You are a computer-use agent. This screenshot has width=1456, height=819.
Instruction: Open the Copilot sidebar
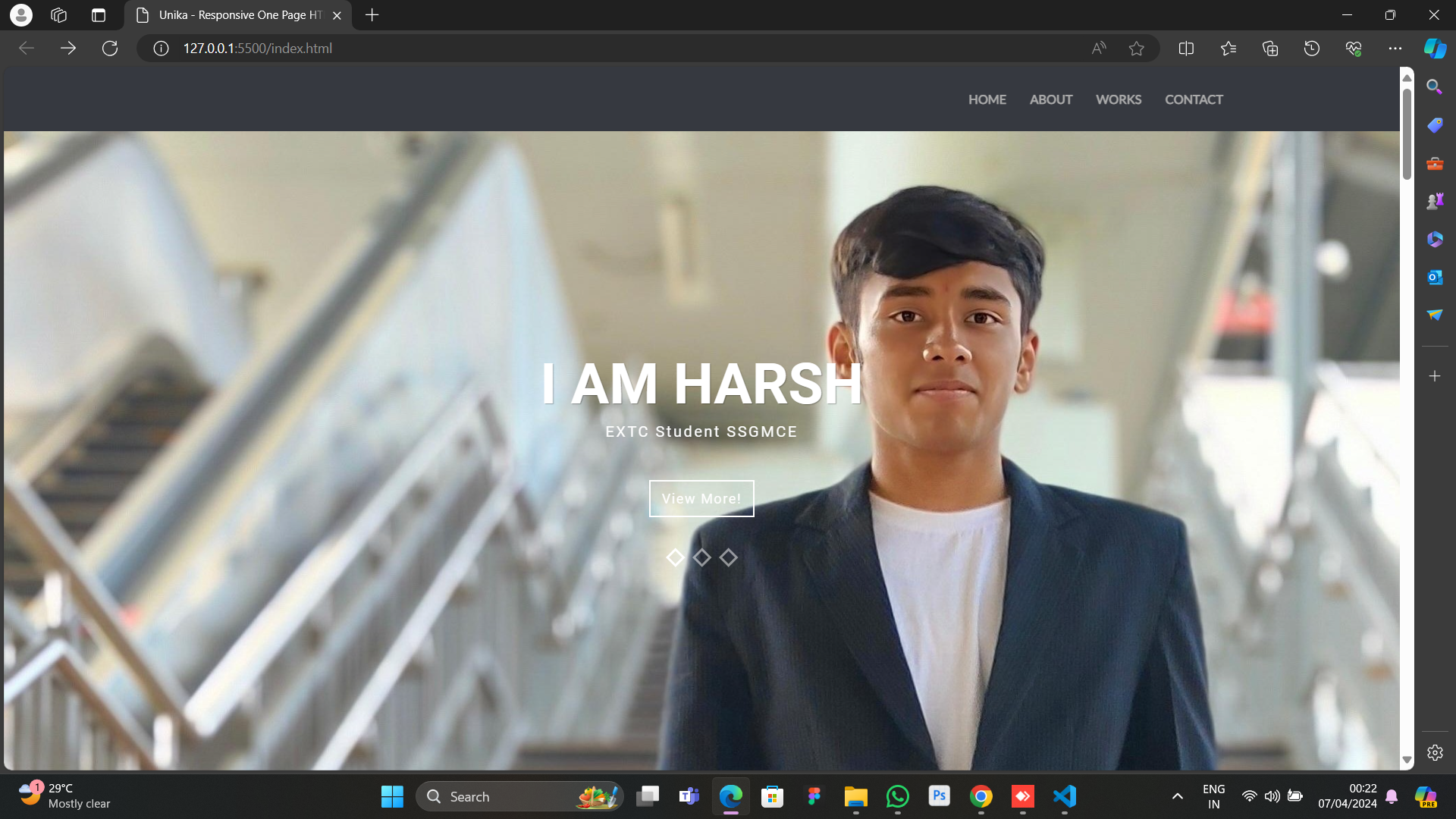pyautogui.click(x=1434, y=49)
